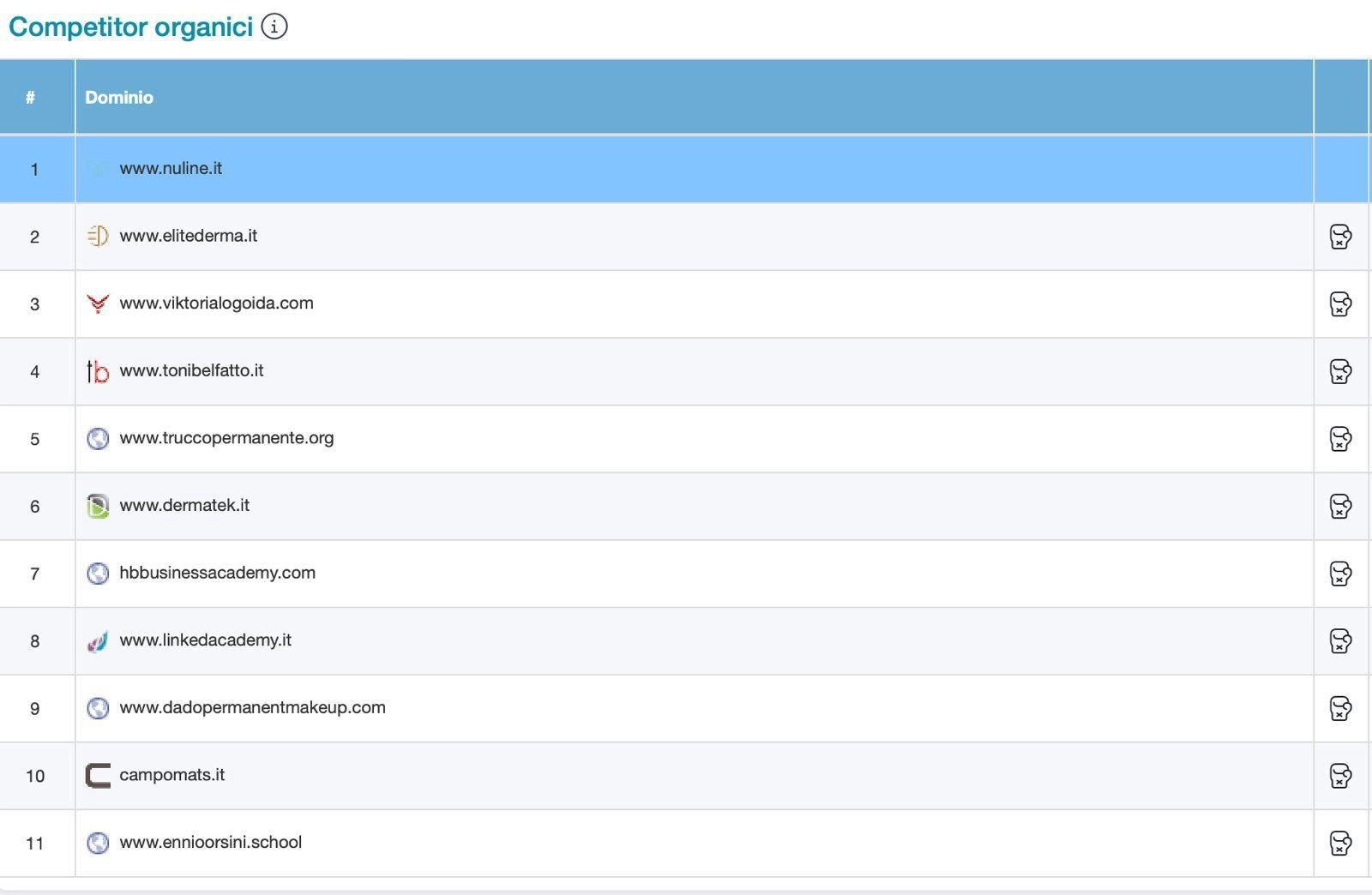Click the compare icon for www.ennioorsini.school
The width and height of the screenshot is (1372, 895).
click(x=1340, y=843)
